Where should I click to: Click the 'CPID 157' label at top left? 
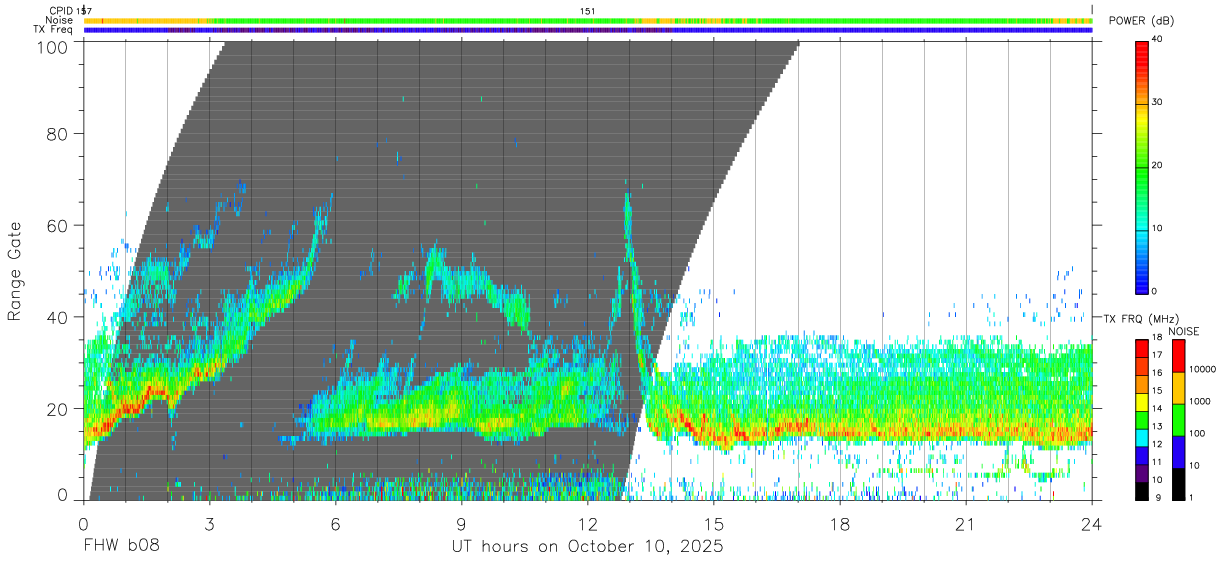point(70,11)
